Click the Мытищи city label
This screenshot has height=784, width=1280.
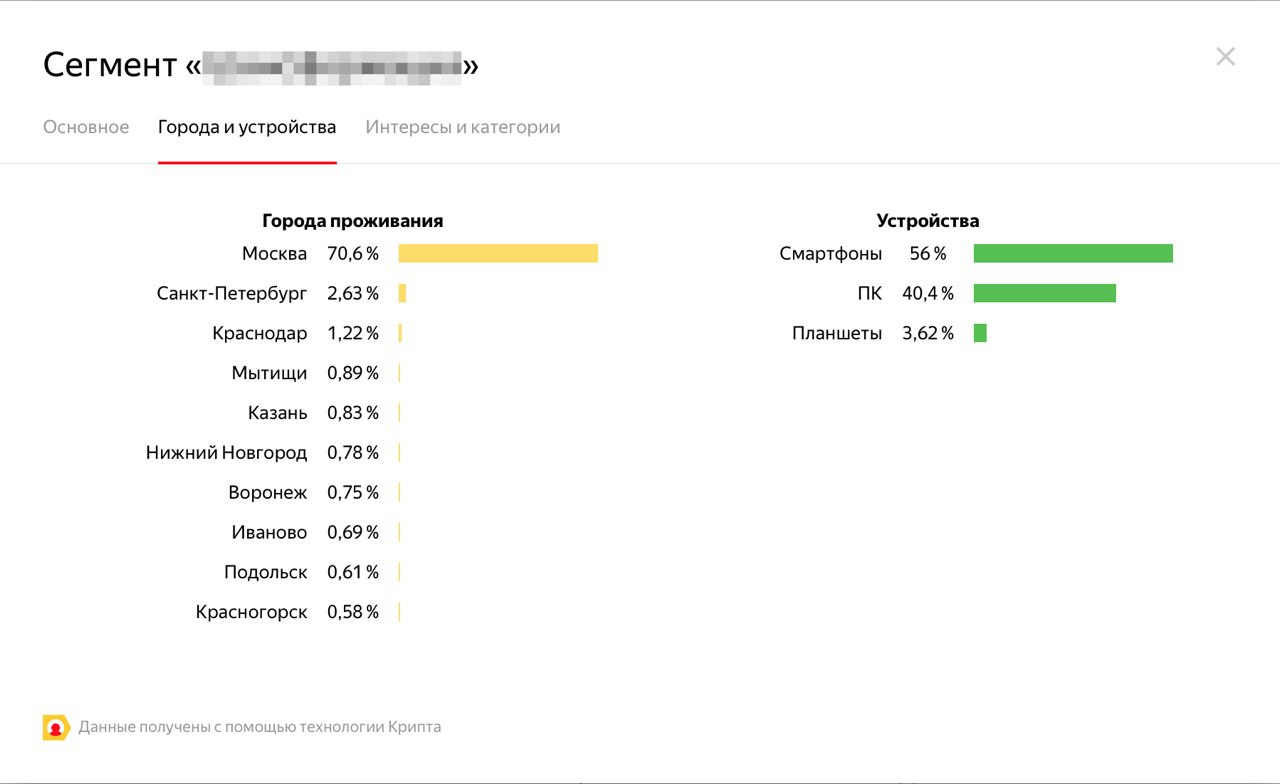(270, 373)
